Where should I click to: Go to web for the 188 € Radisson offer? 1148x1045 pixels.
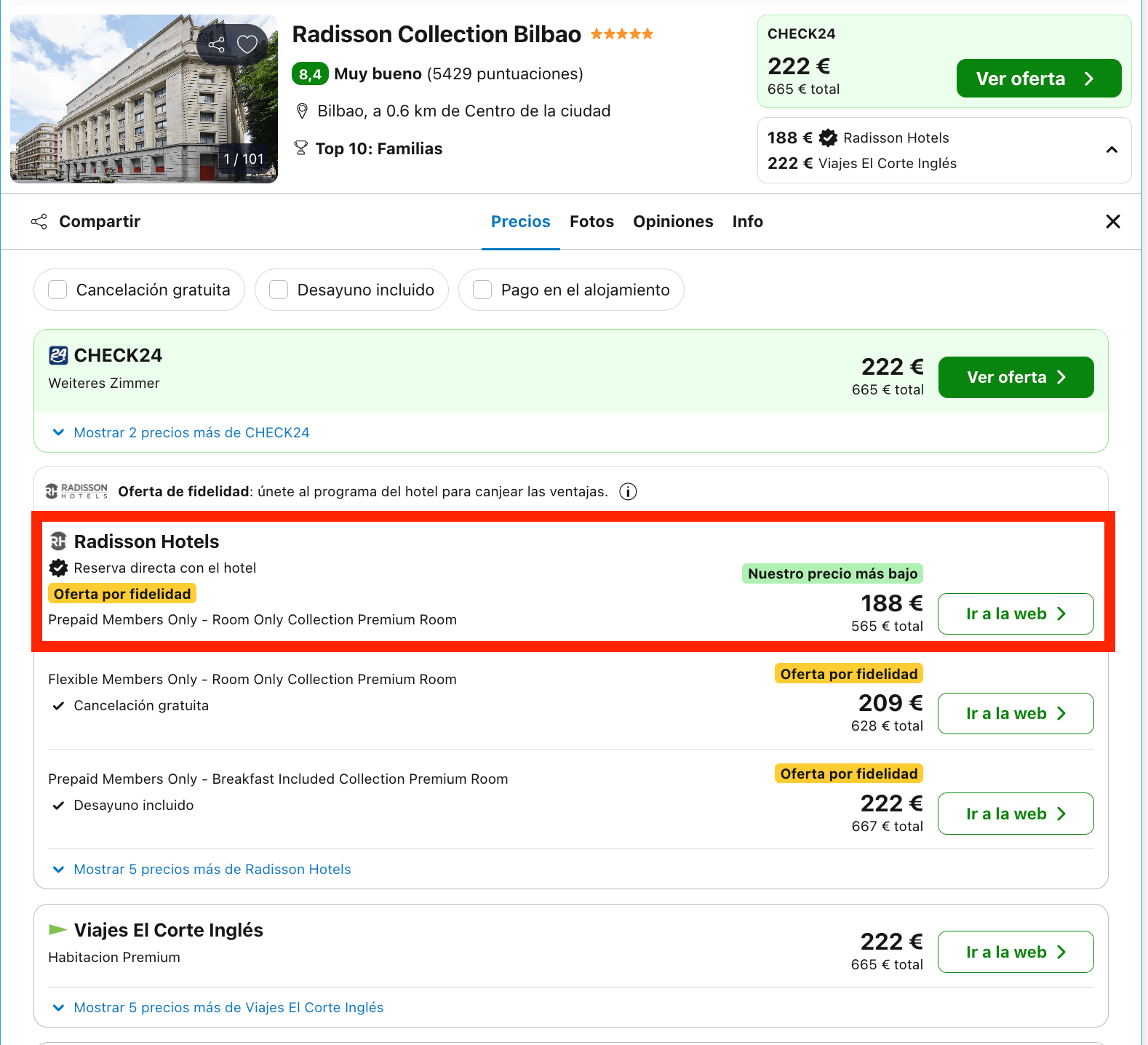pos(1016,613)
